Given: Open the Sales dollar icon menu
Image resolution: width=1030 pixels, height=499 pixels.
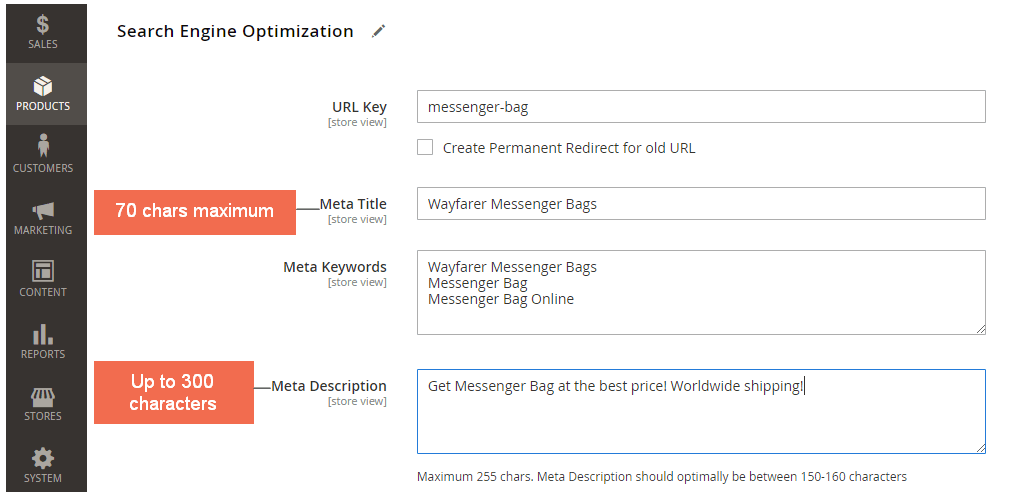Looking at the screenshot, I should tap(43, 24).
